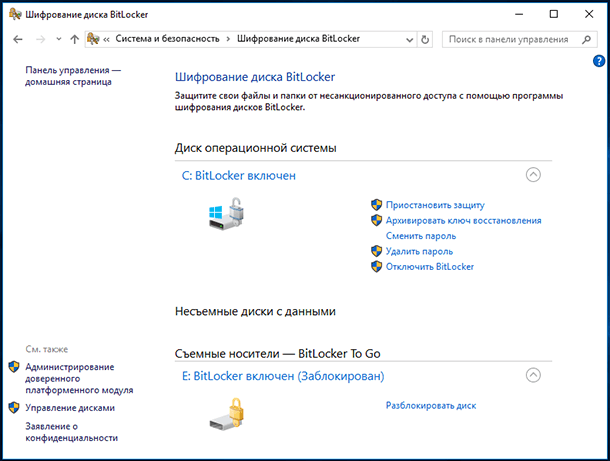Open Панель управления — домашняя страница
This screenshot has height=461, width=610.
click(x=73, y=76)
